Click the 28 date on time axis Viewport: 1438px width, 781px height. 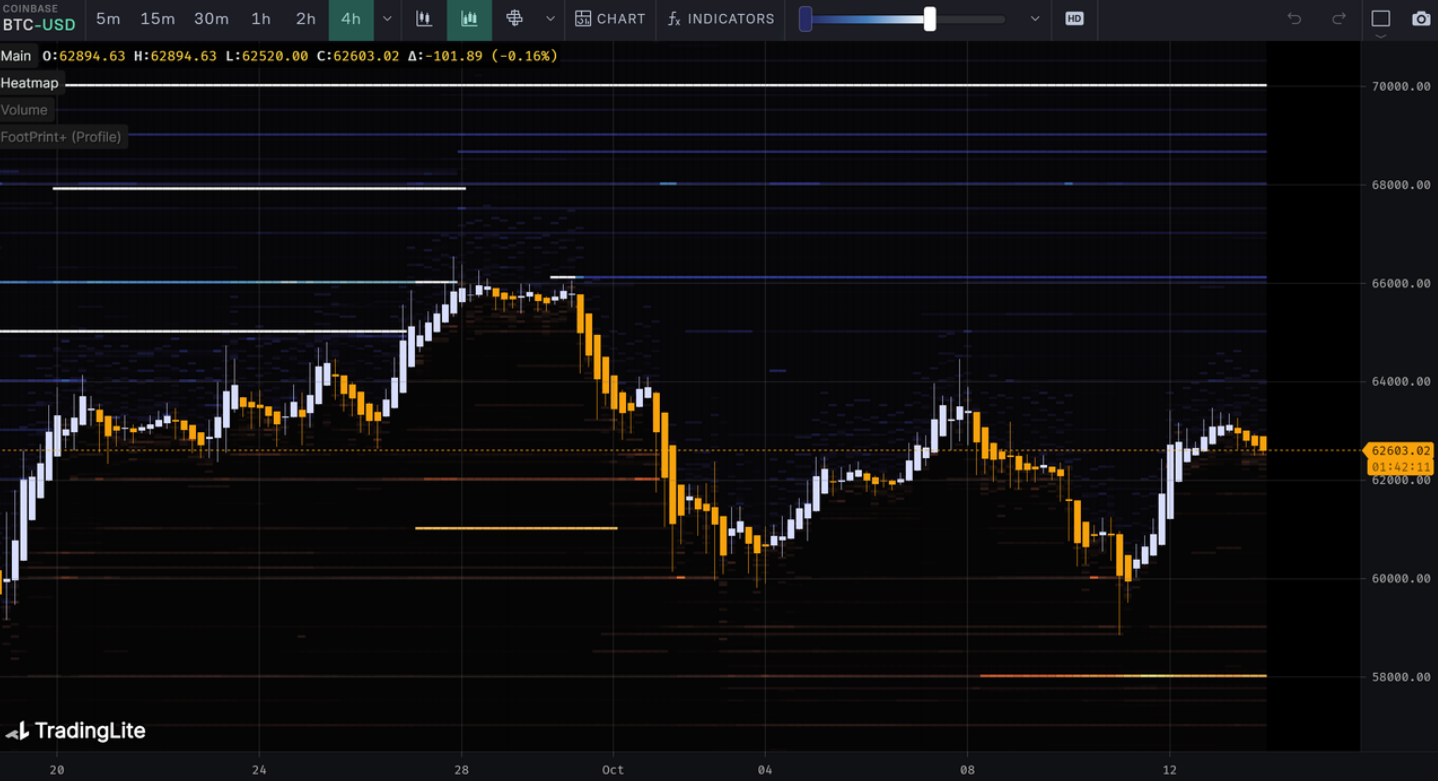pyautogui.click(x=462, y=770)
